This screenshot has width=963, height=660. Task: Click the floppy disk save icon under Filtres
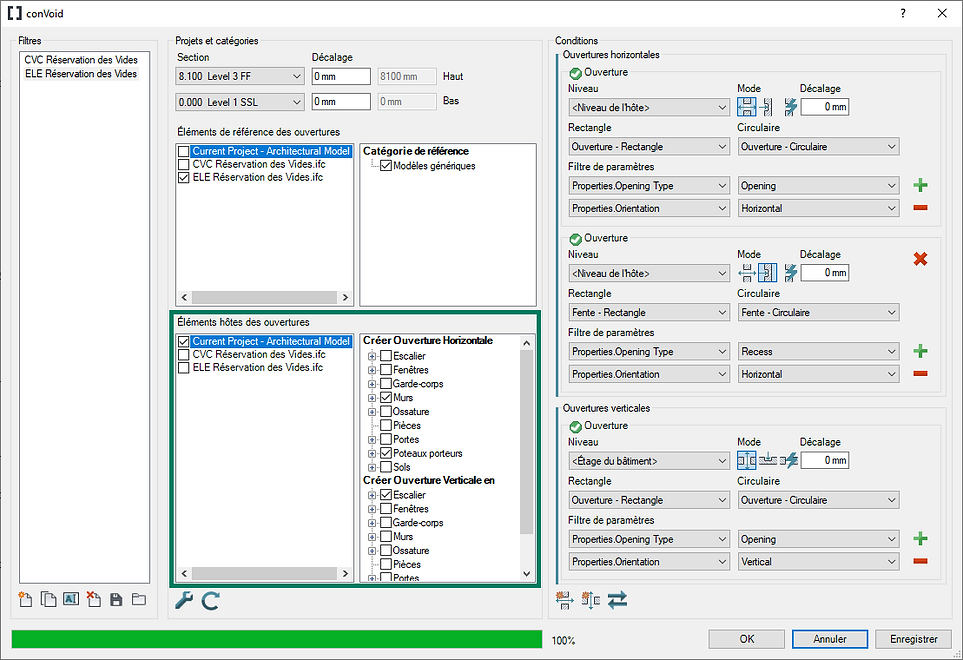click(x=116, y=600)
